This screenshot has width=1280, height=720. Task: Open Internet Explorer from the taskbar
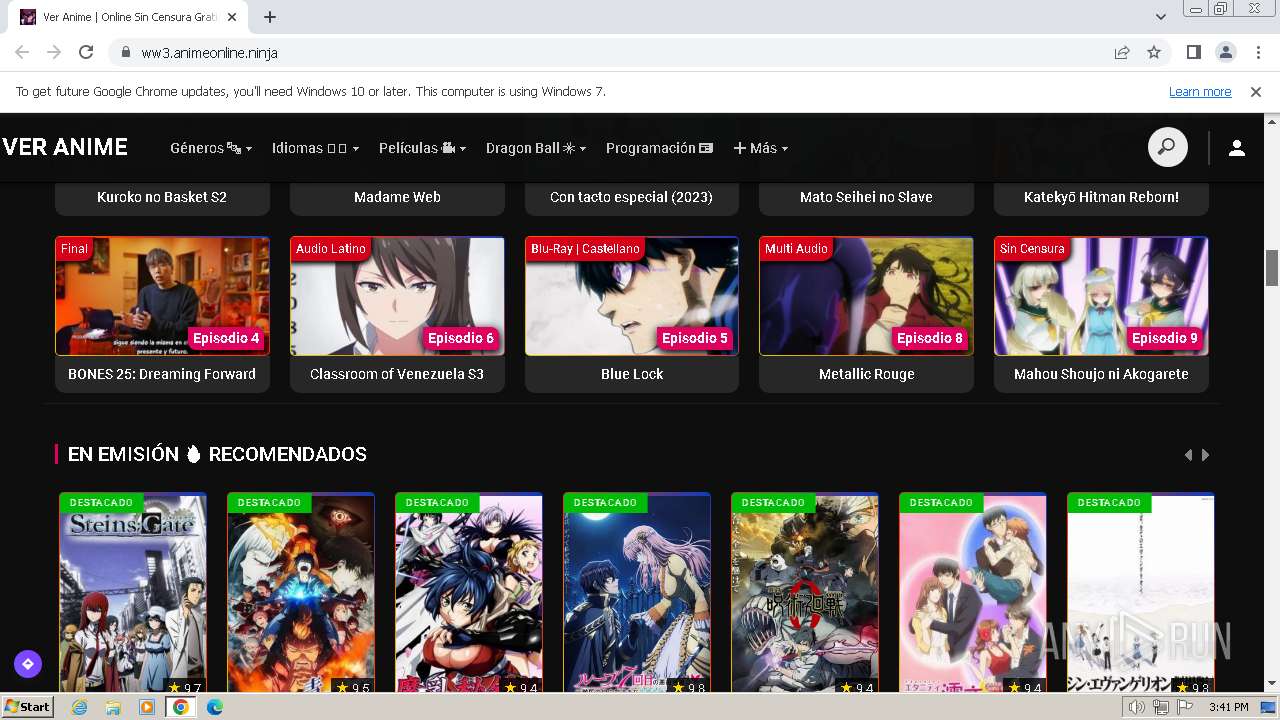80,707
